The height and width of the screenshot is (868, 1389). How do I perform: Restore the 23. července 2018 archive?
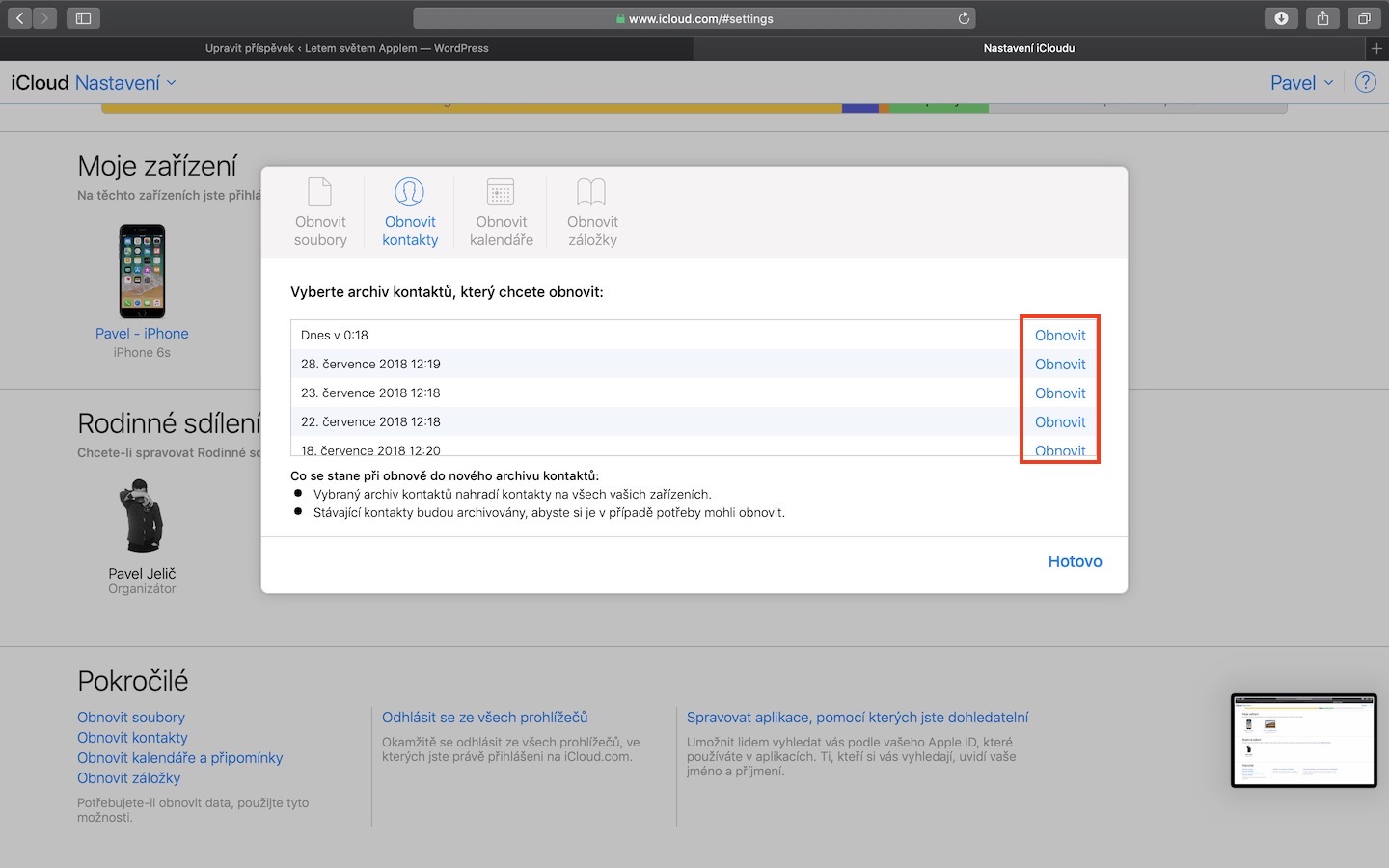1060,393
